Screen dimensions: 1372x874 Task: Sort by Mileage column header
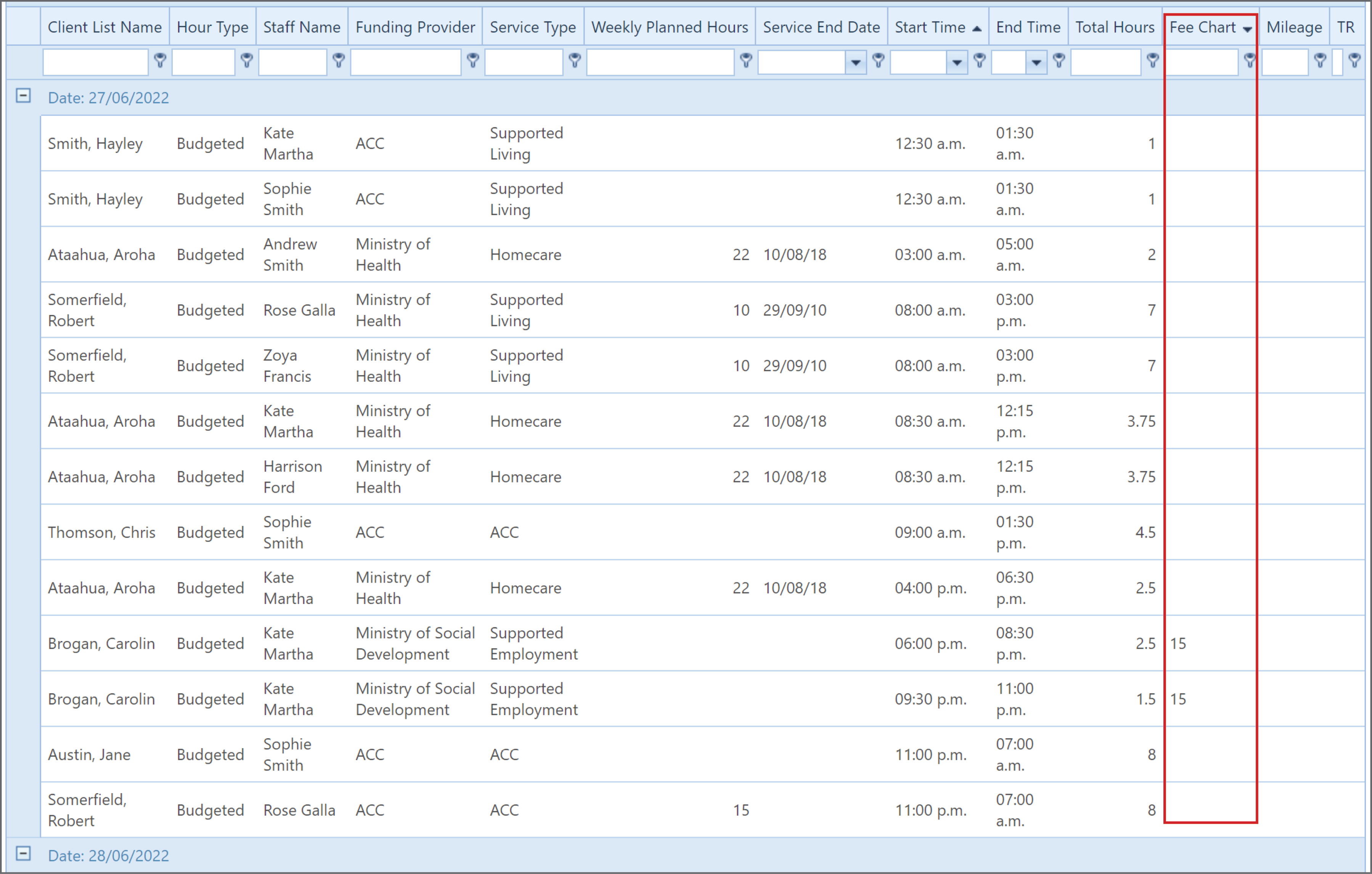(x=1295, y=27)
